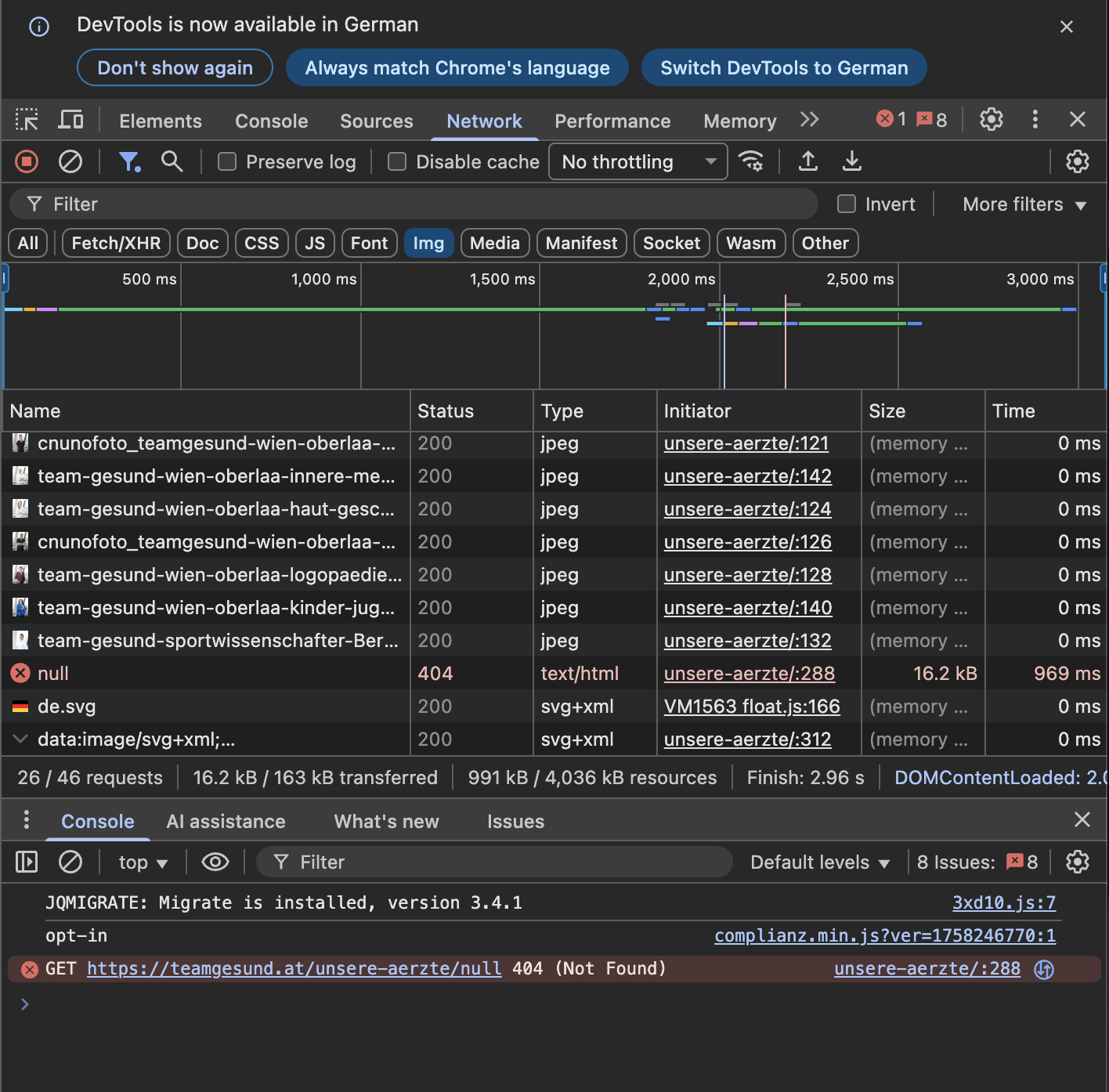1109x1092 pixels.
Task: Enable the Preserve log checkbox
Action: (227, 162)
